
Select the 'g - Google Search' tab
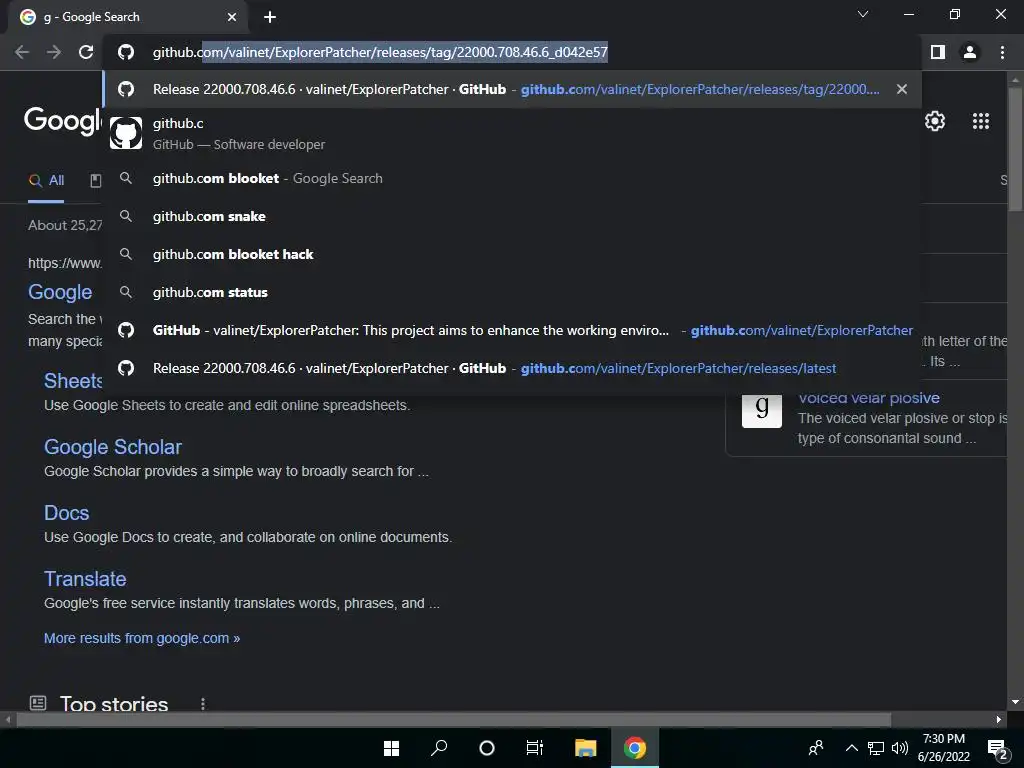128,17
